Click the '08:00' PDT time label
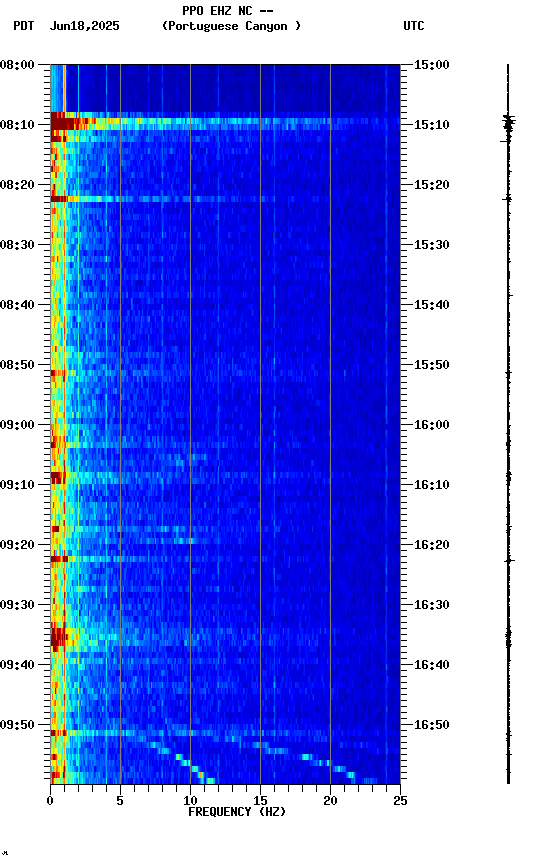This screenshot has height=864, width=552. (17, 65)
